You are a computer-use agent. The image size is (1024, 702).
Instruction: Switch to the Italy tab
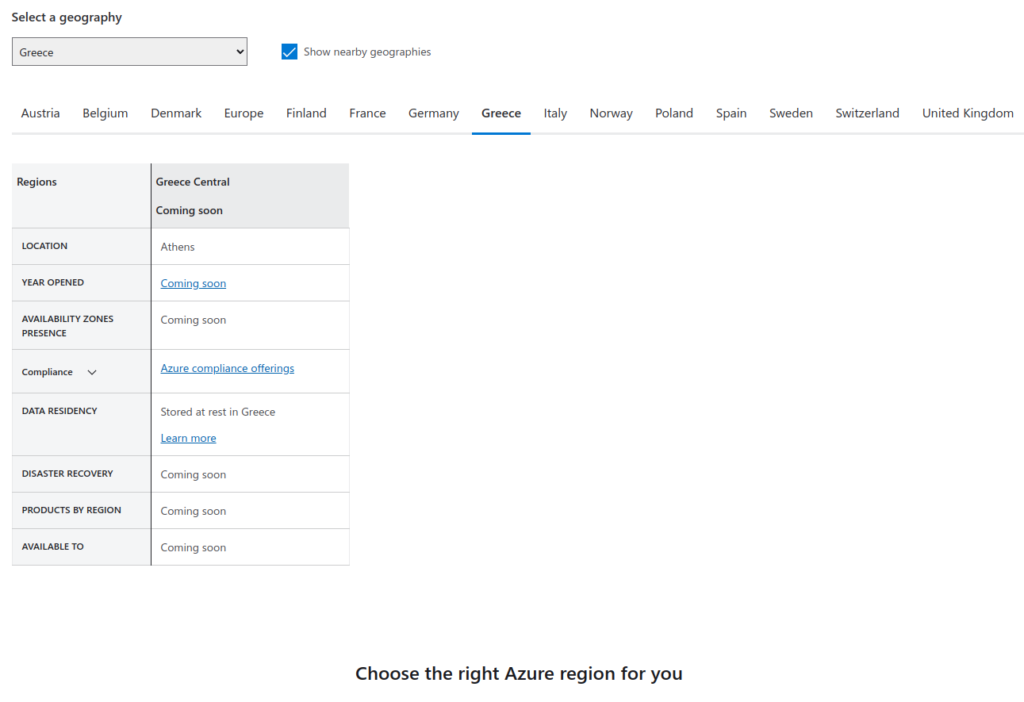click(x=555, y=113)
